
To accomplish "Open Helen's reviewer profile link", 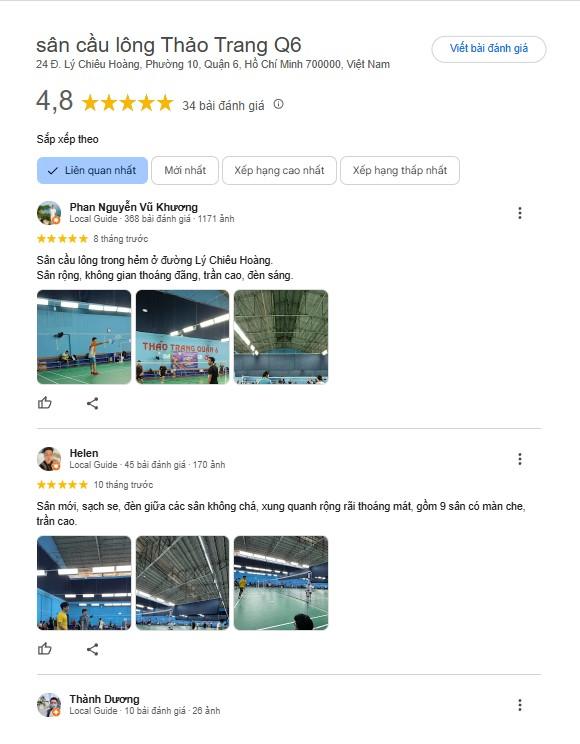I will [84, 453].
